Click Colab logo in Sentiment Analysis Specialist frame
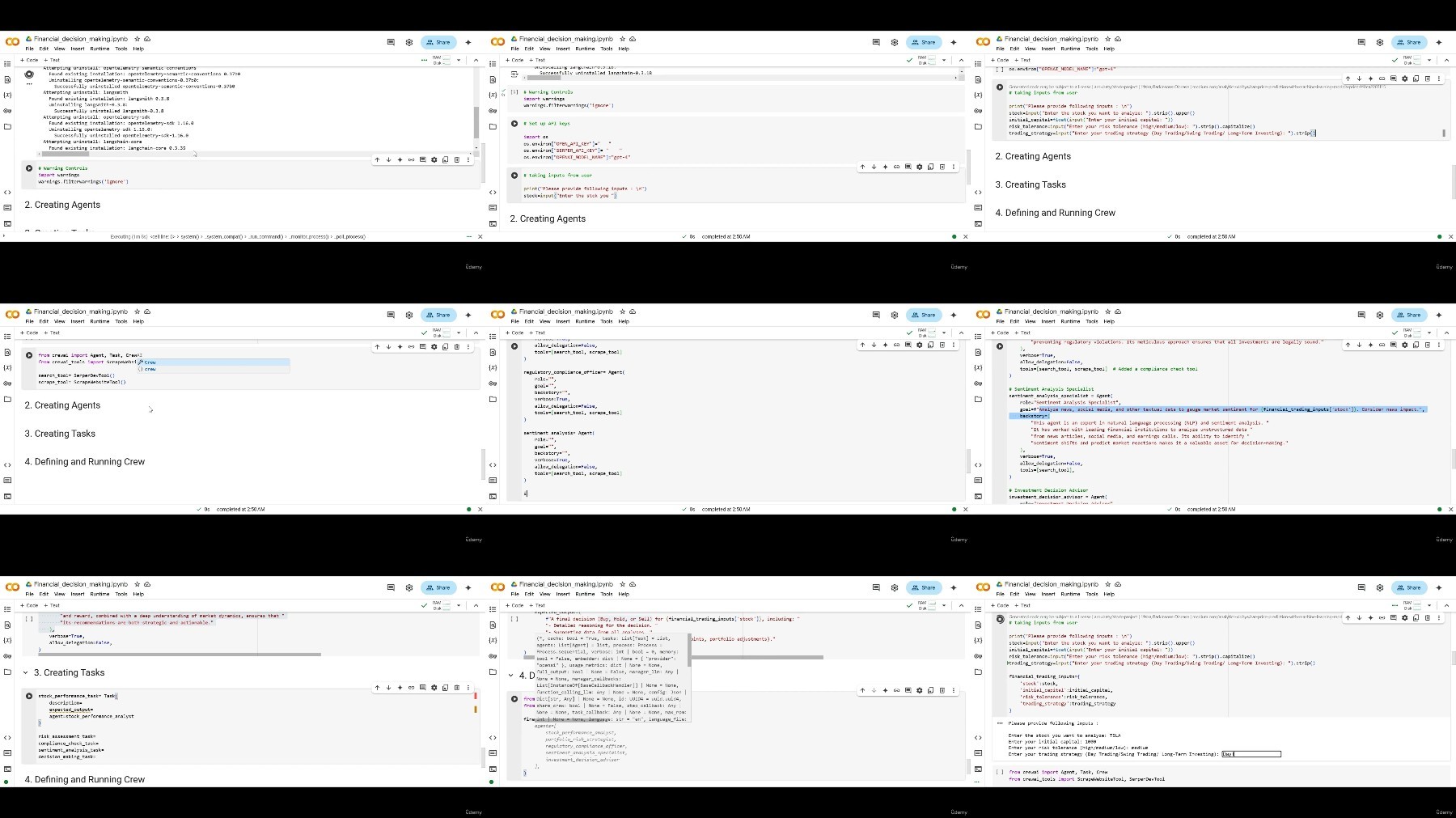 tap(983, 315)
